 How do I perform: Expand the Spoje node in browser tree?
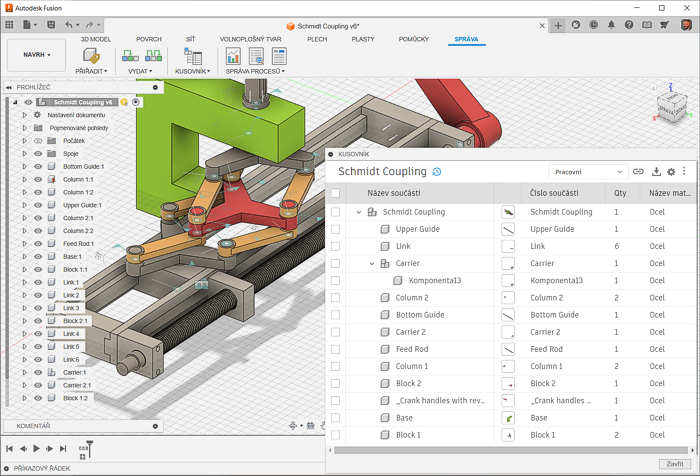coord(24,153)
